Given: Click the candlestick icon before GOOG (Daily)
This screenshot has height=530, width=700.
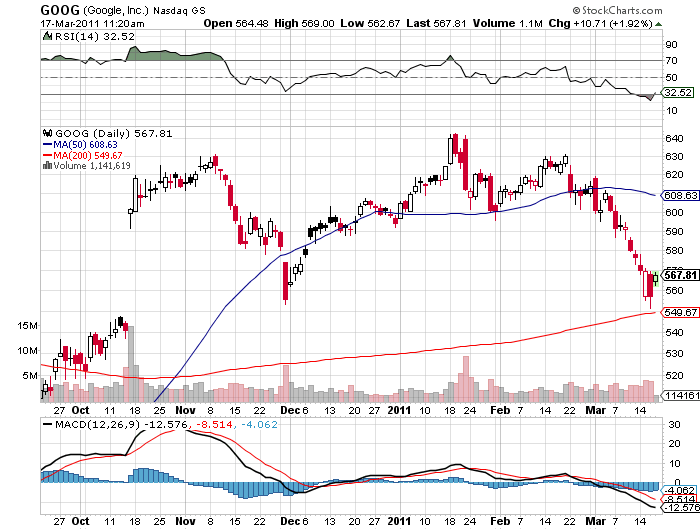Looking at the screenshot, I should point(47,133).
